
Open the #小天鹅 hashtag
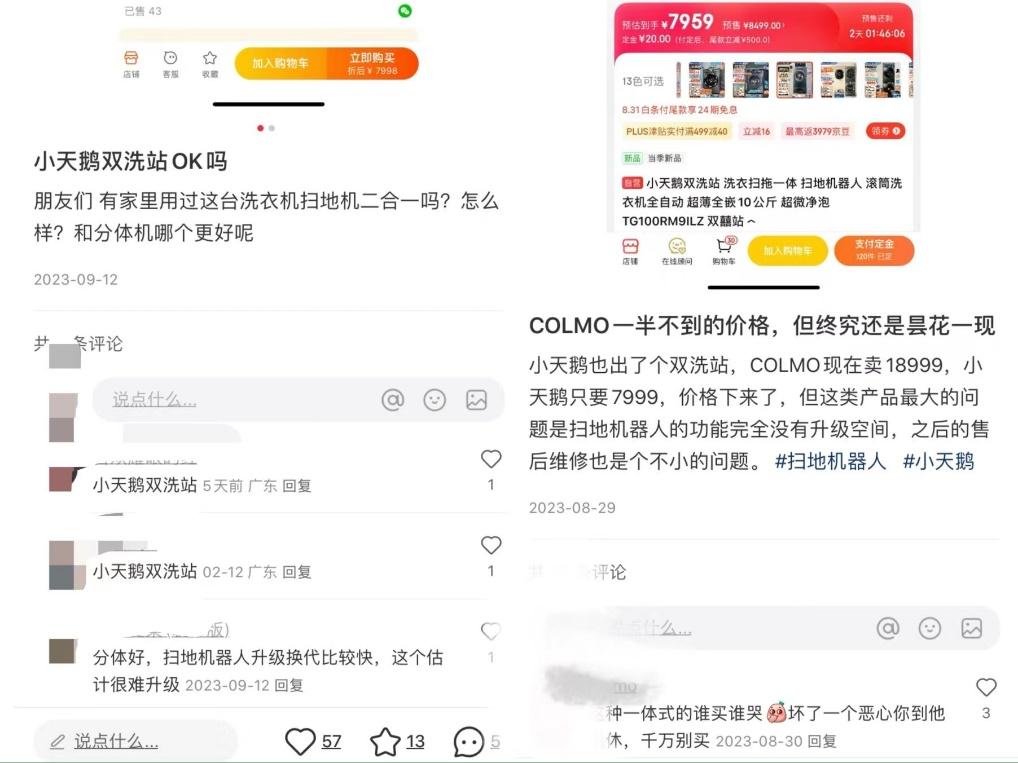939,461
